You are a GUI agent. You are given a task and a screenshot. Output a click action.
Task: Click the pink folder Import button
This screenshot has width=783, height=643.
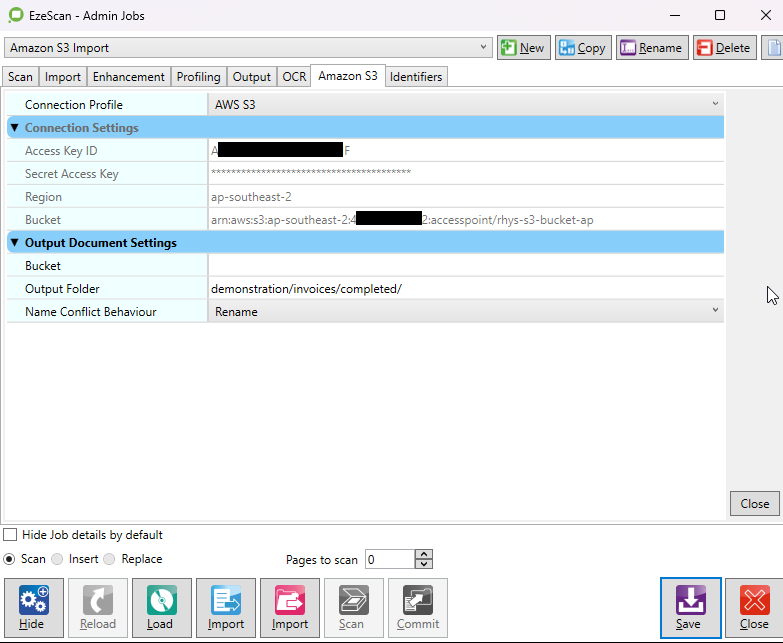(x=290, y=607)
